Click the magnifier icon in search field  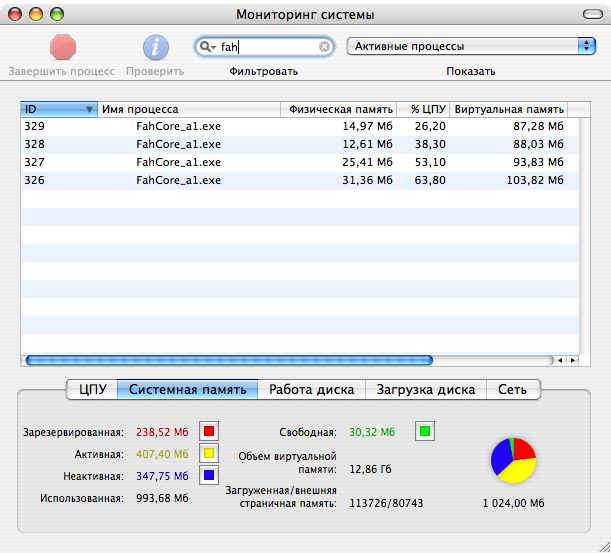click(x=206, y=47)
